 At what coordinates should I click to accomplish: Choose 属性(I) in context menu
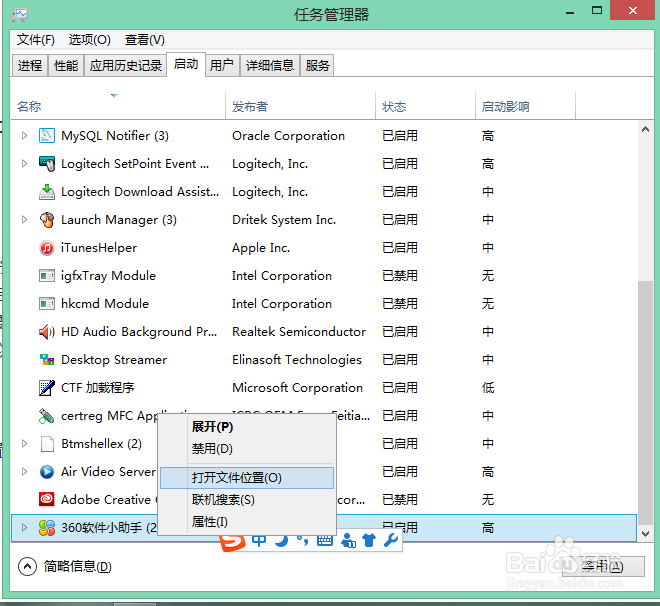pos(247,522)
